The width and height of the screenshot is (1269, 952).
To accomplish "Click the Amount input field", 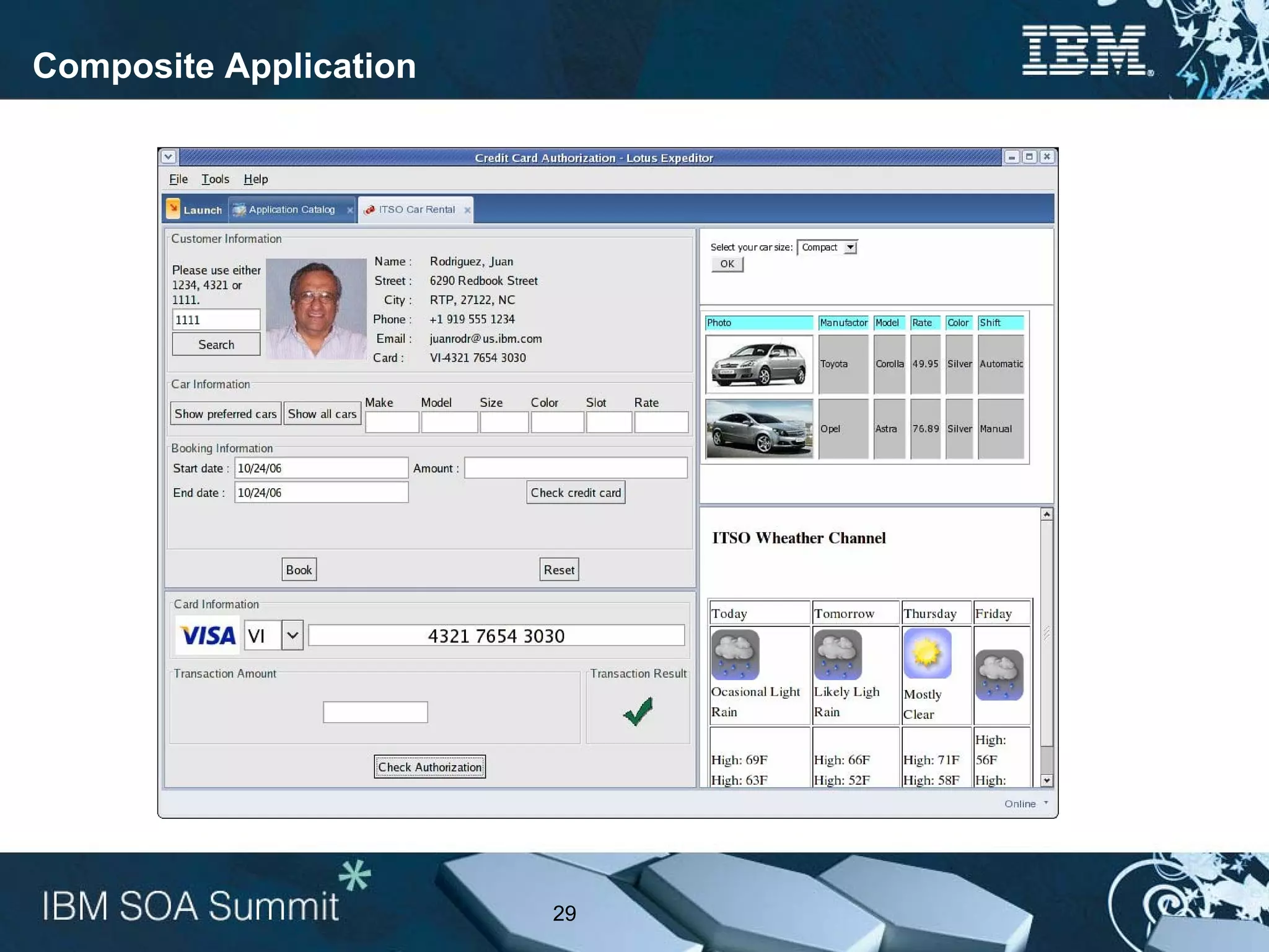I will pos(576,468).
